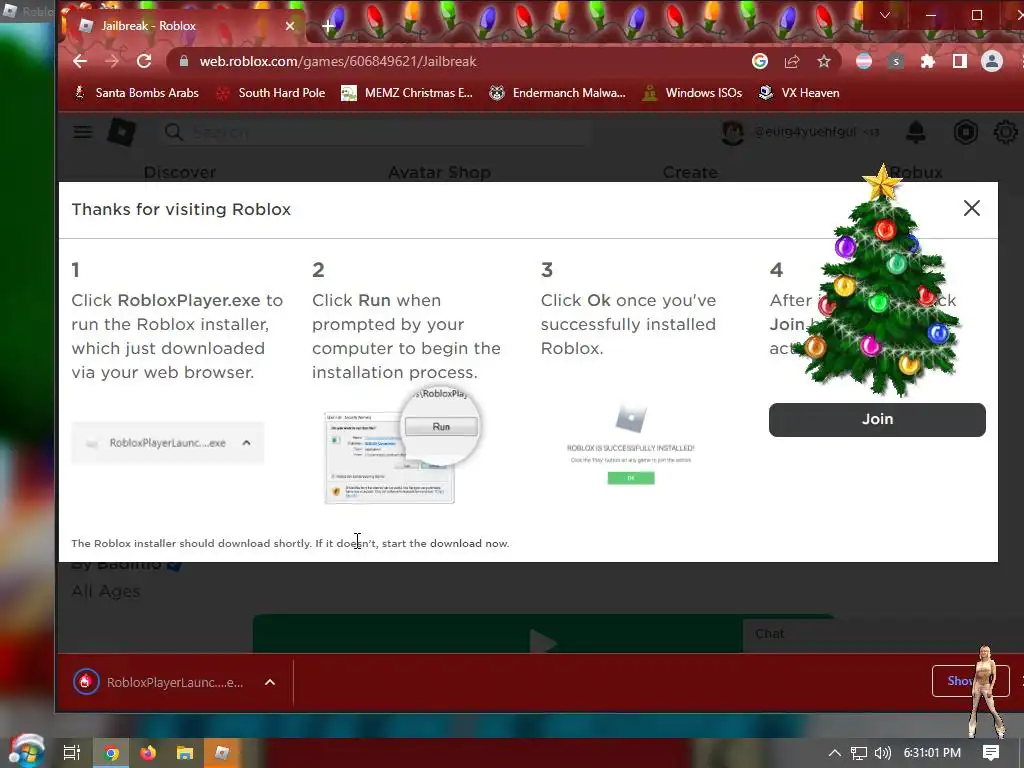Toggle the browser side panel icon
Viewport: 1024px width, 768px height.
959,61
